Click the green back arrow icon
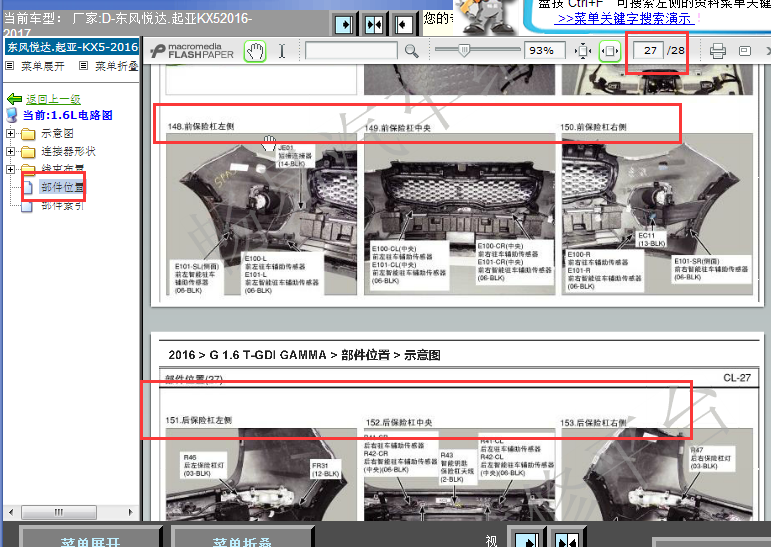 click(14, 99)
